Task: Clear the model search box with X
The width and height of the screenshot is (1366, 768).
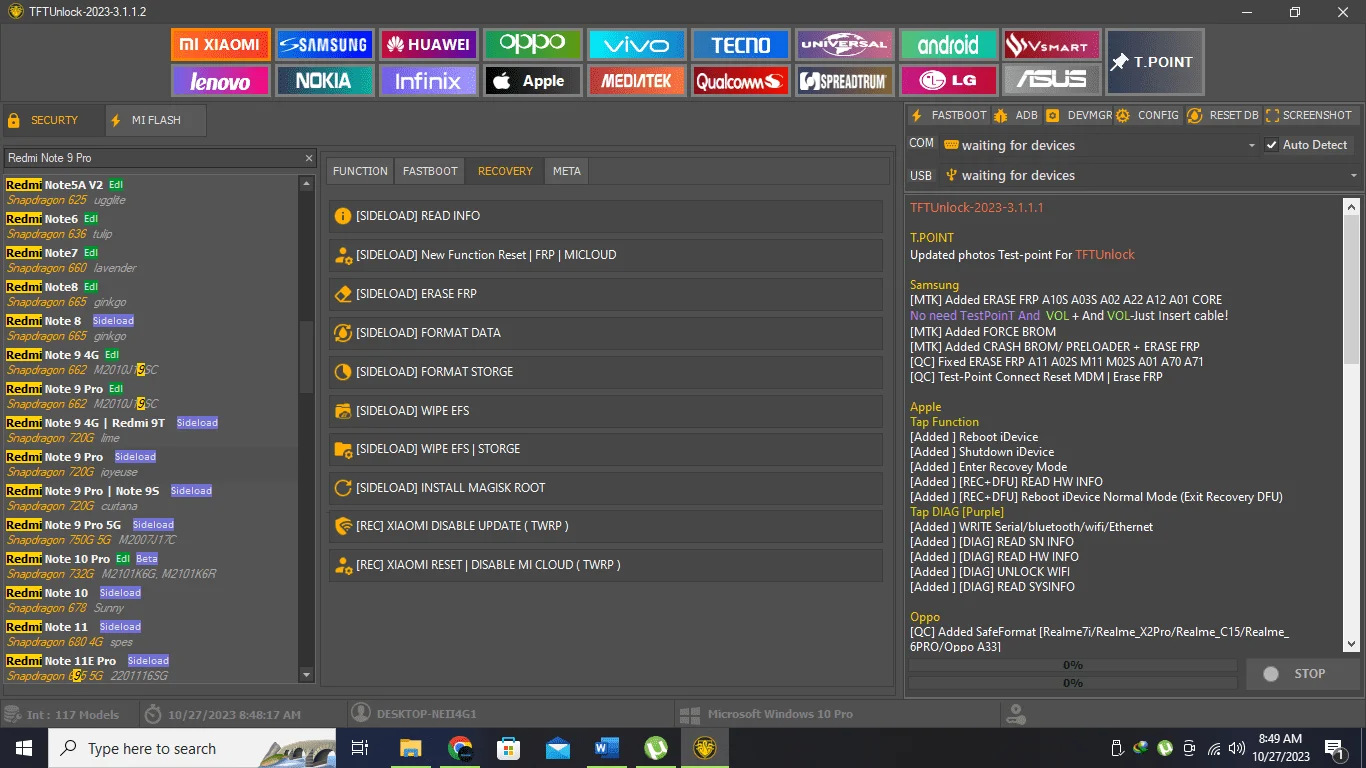Action: [x=309, y=158]
